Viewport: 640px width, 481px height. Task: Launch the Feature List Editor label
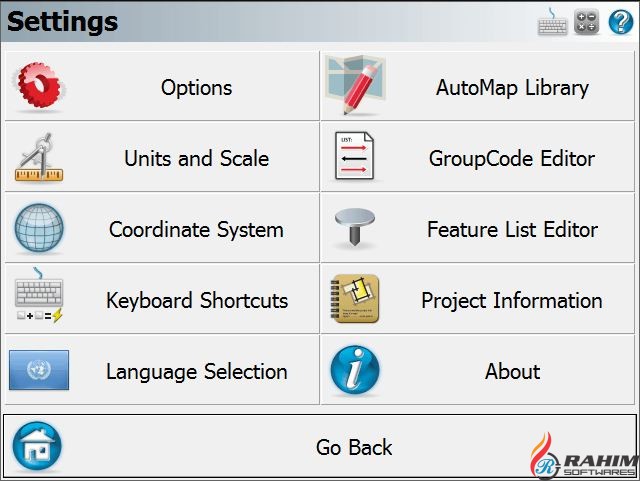pos(512,229)
